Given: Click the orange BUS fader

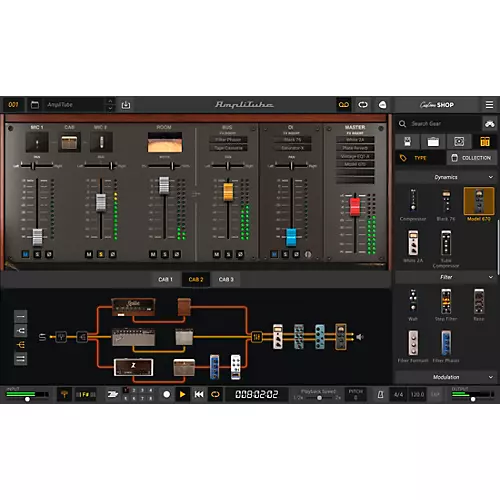Looking at the screenshot, I should pos(228,192).
